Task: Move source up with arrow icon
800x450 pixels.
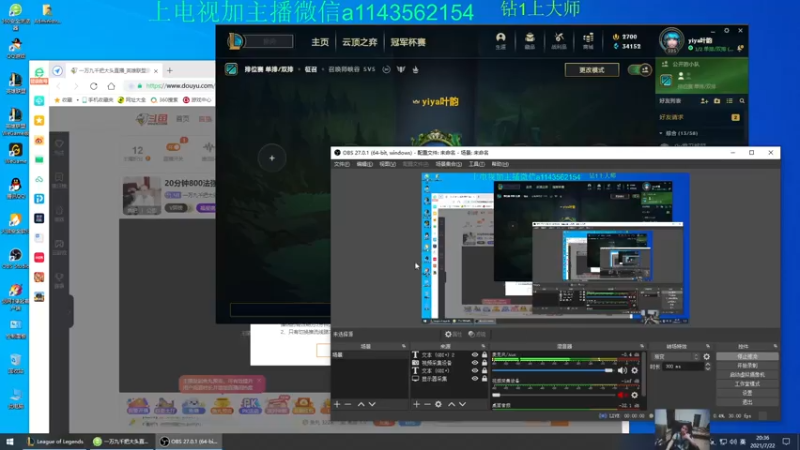Action: [452, 404]
